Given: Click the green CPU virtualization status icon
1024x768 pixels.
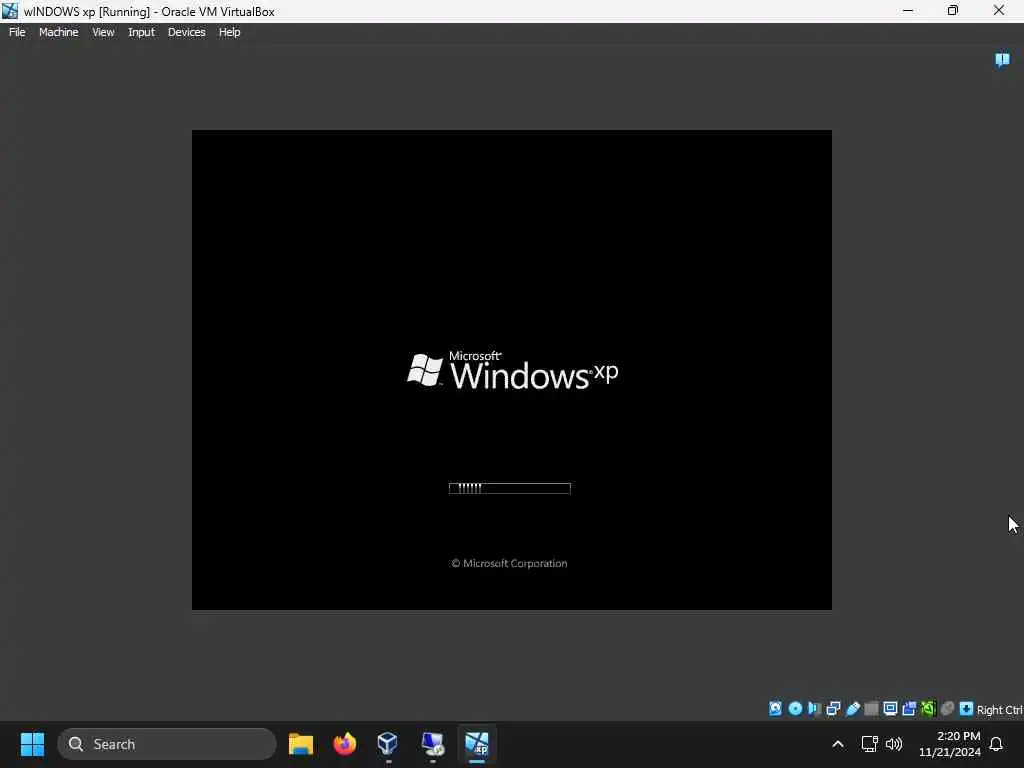Looking at the screenshot, I should (928, 709).
